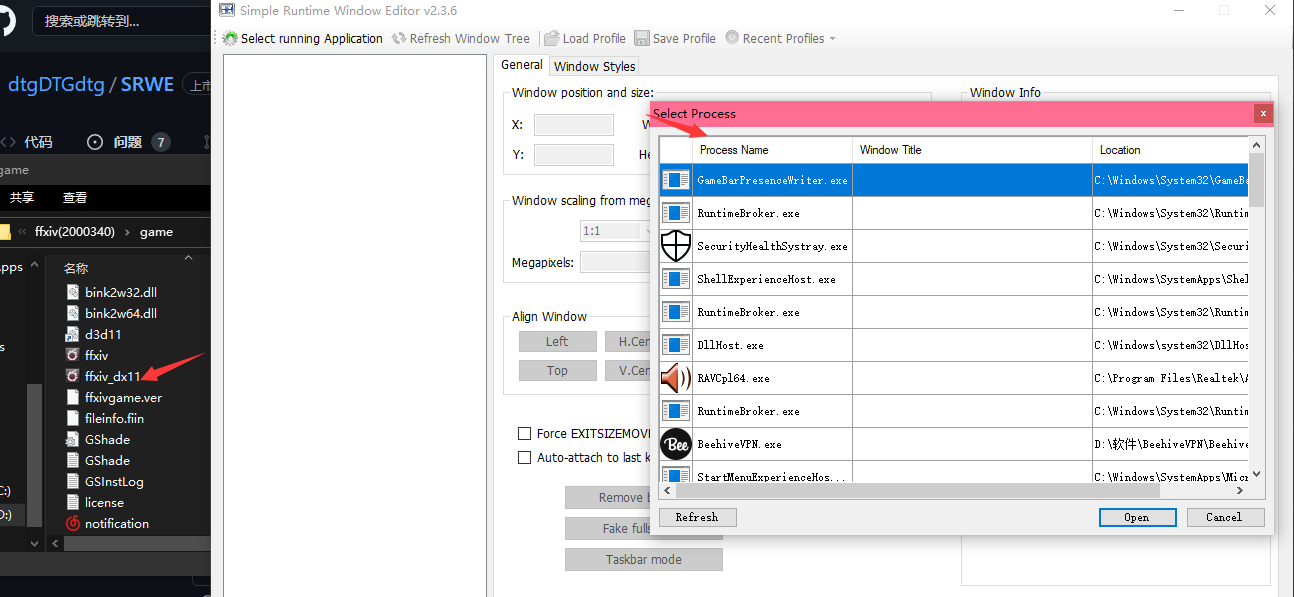Click the Explorer file list horizontal scrollbar
Image resolution: width=1294 pixels, height=597 pixels.
135,544
